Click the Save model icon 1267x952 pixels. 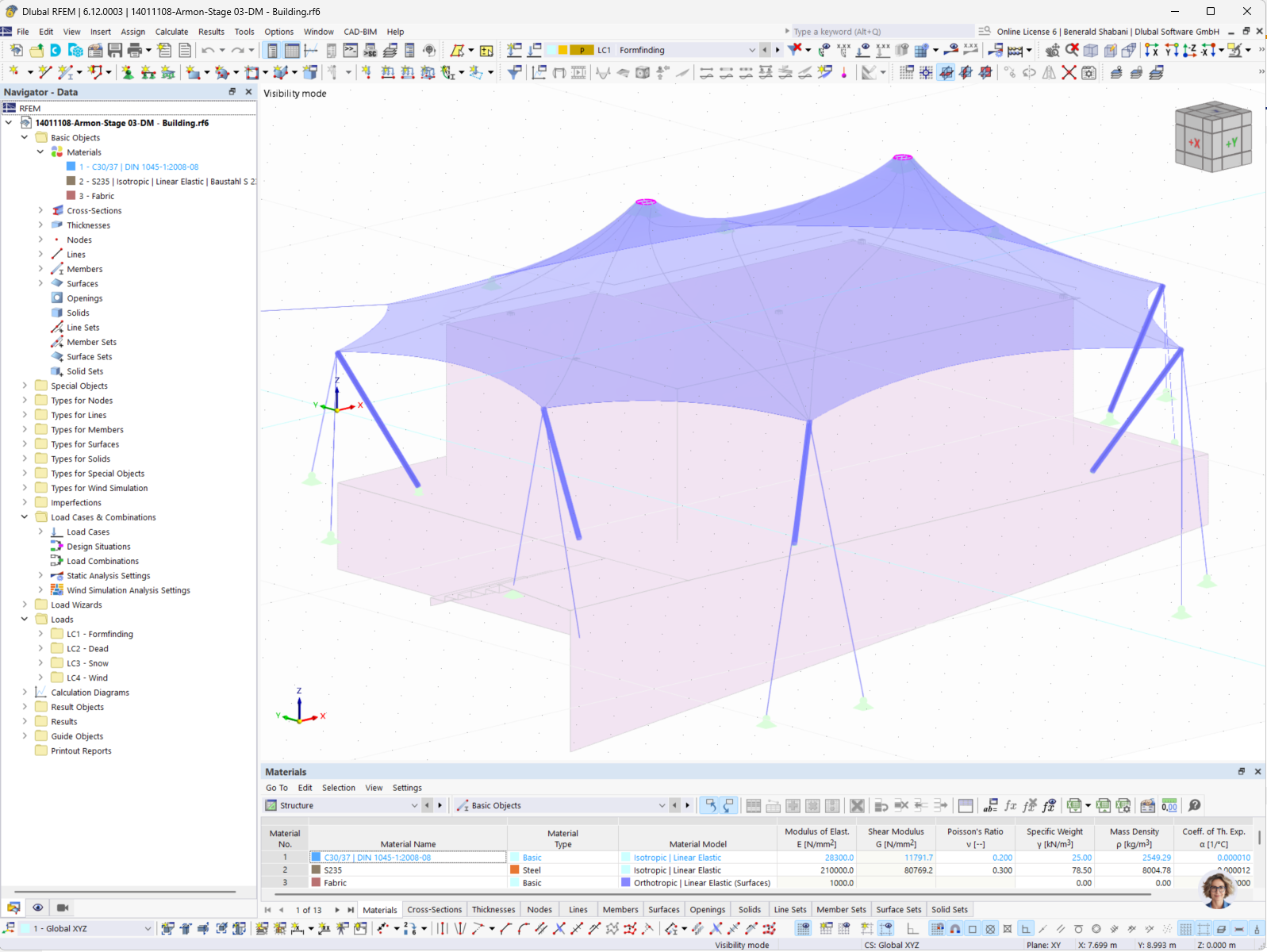(x=115, y=50)
